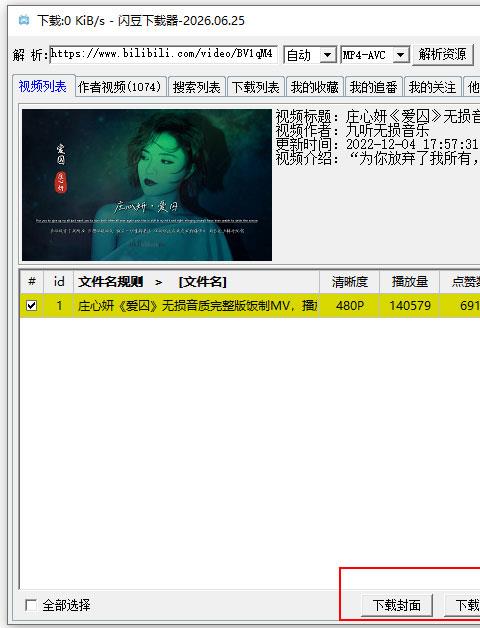Select the 庄心妍《爱囚》file name cell
The image size is (480, 628).
(196, 306)
